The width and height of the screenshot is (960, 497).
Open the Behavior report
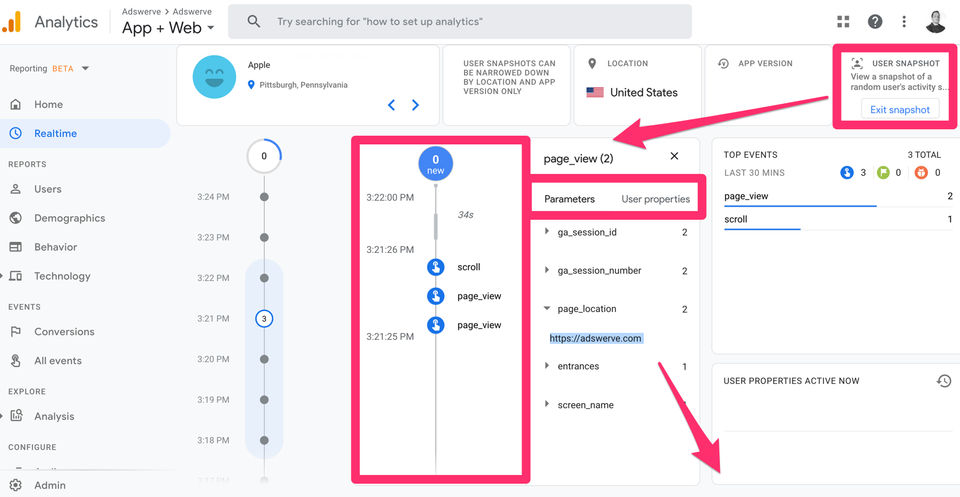(x=56, y=247)
